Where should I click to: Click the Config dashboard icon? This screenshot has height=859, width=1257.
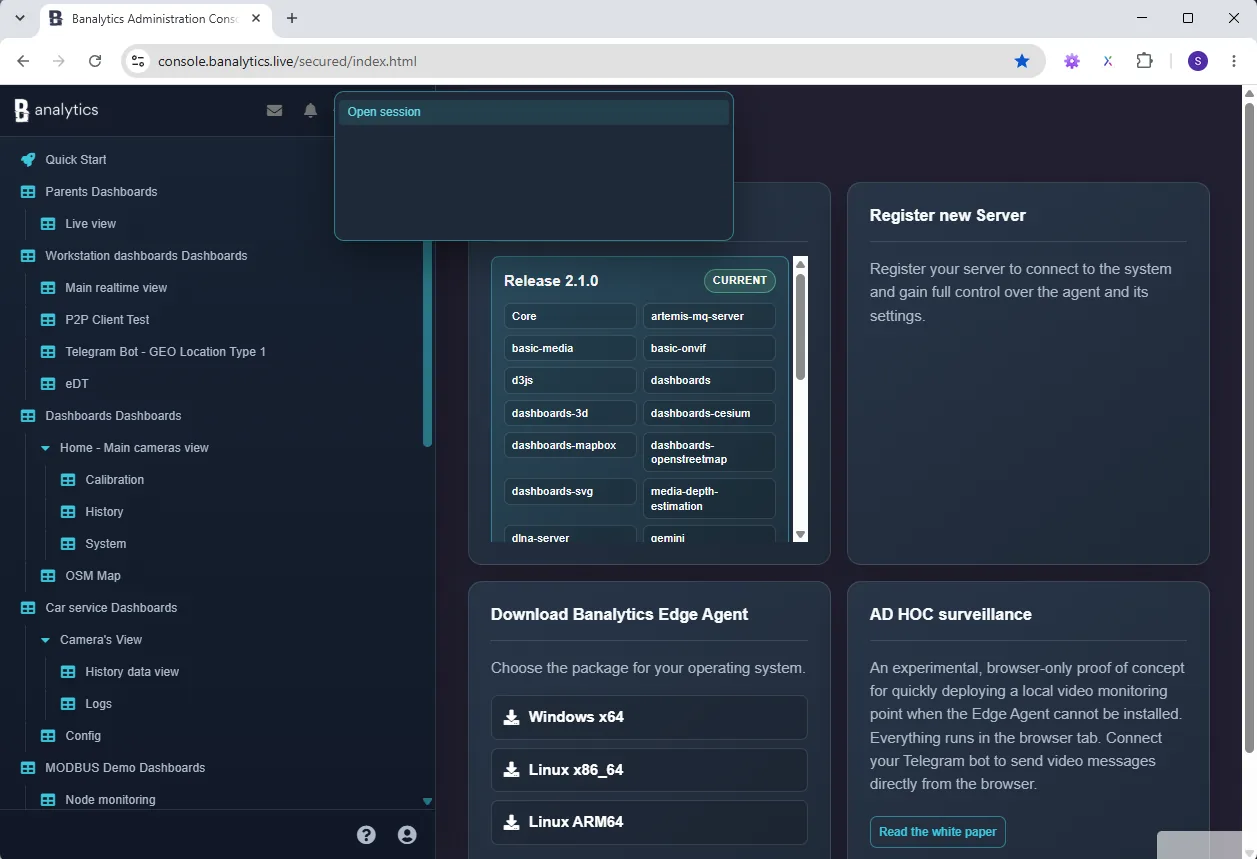point(48,736)
